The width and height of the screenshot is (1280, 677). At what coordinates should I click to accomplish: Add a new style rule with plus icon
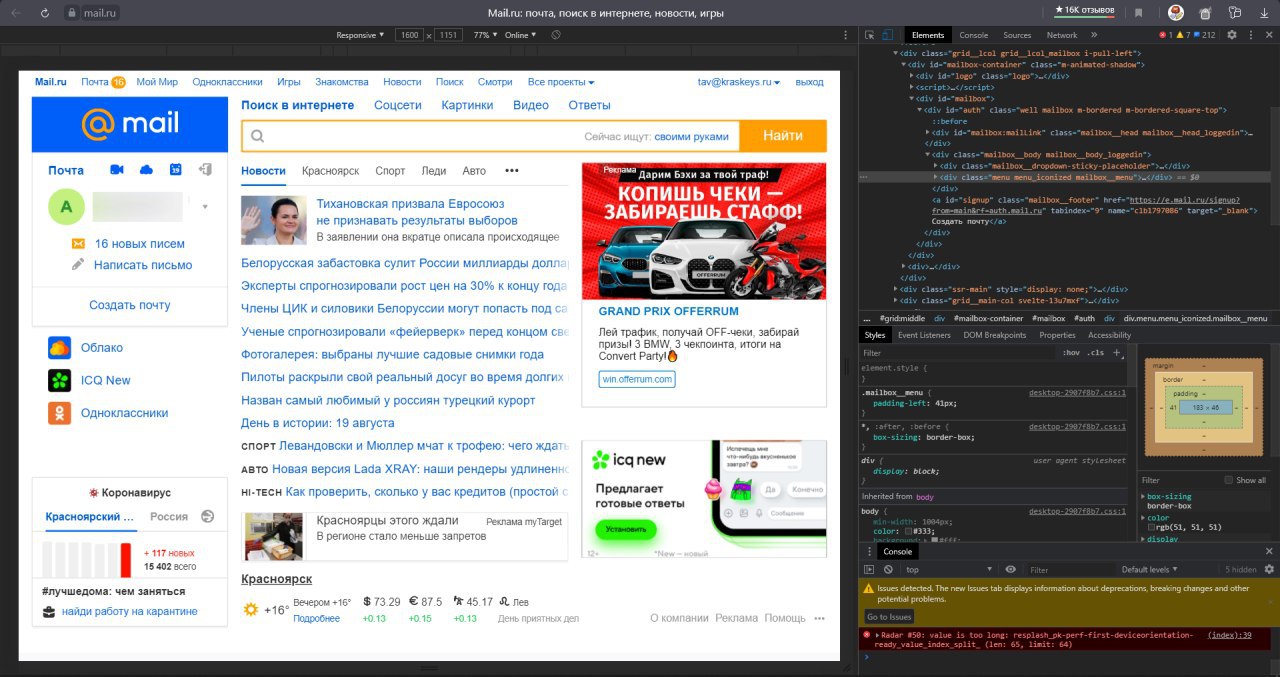click(x=1117, y=352)
